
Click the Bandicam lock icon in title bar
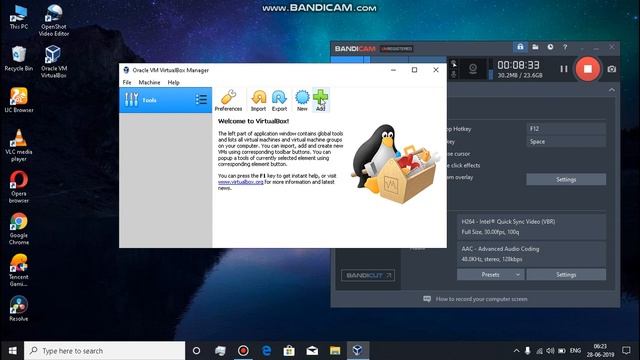520,47
